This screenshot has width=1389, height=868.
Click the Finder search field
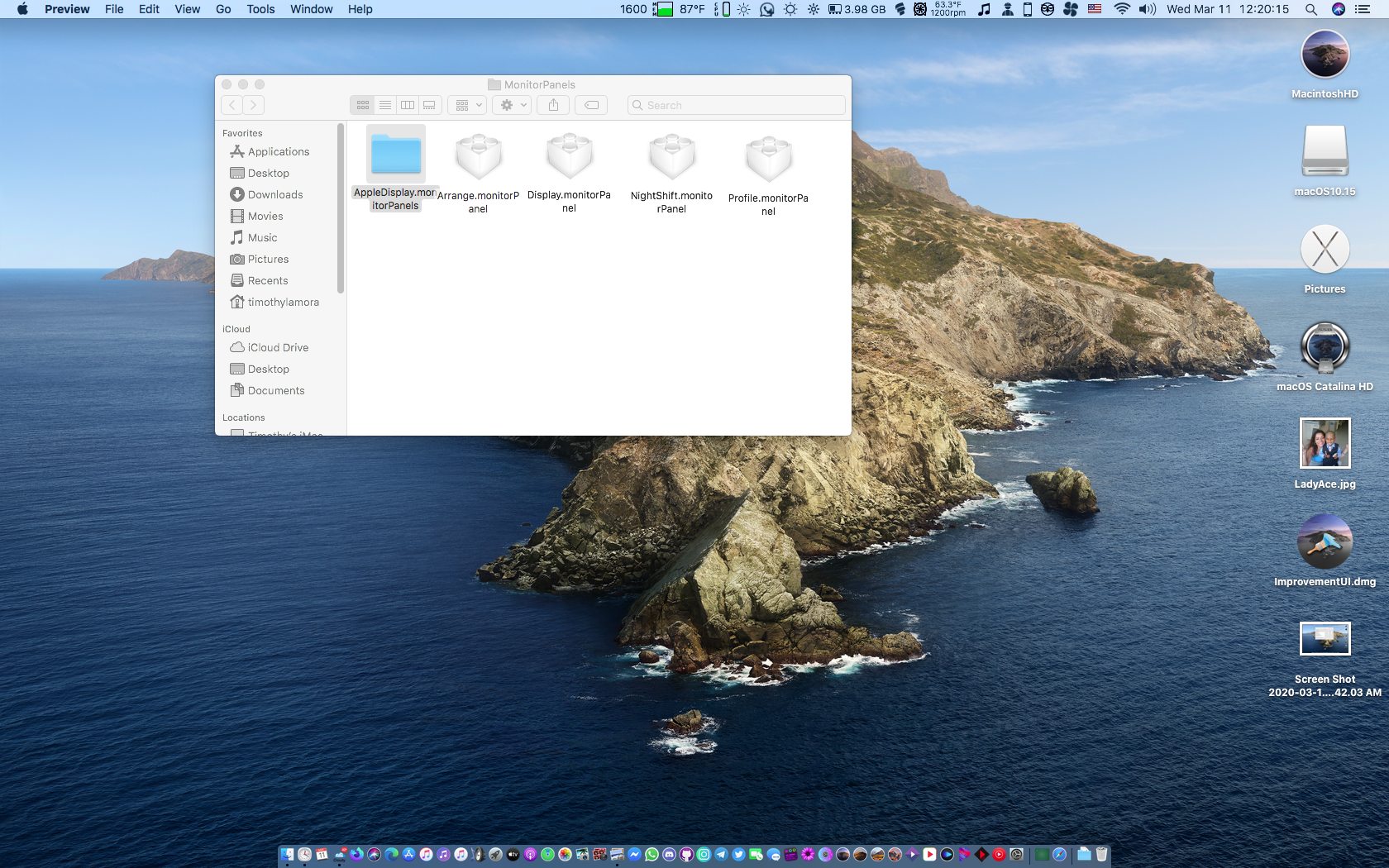[736, 105]
